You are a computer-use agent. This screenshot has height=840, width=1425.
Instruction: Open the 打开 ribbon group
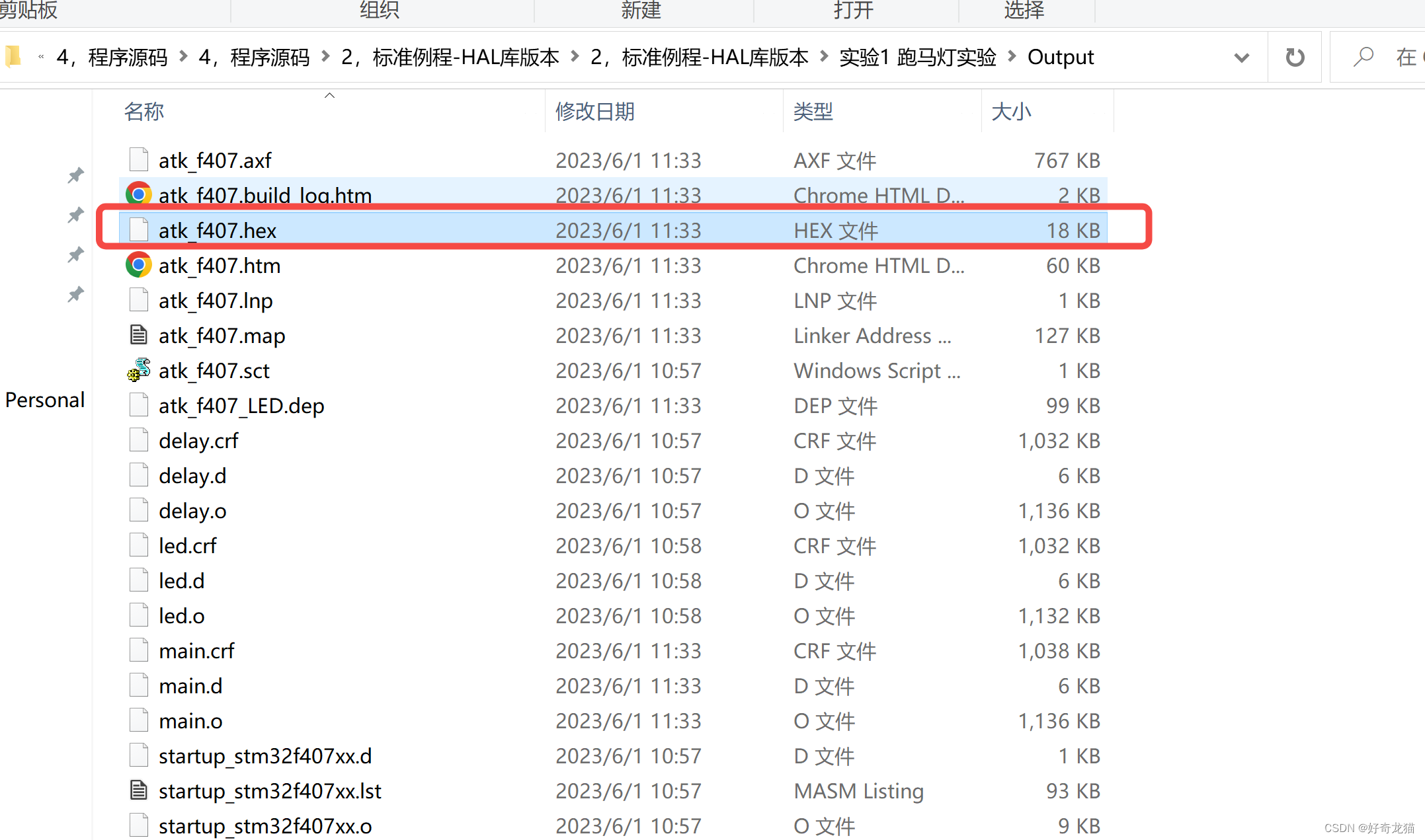[853, 10]
